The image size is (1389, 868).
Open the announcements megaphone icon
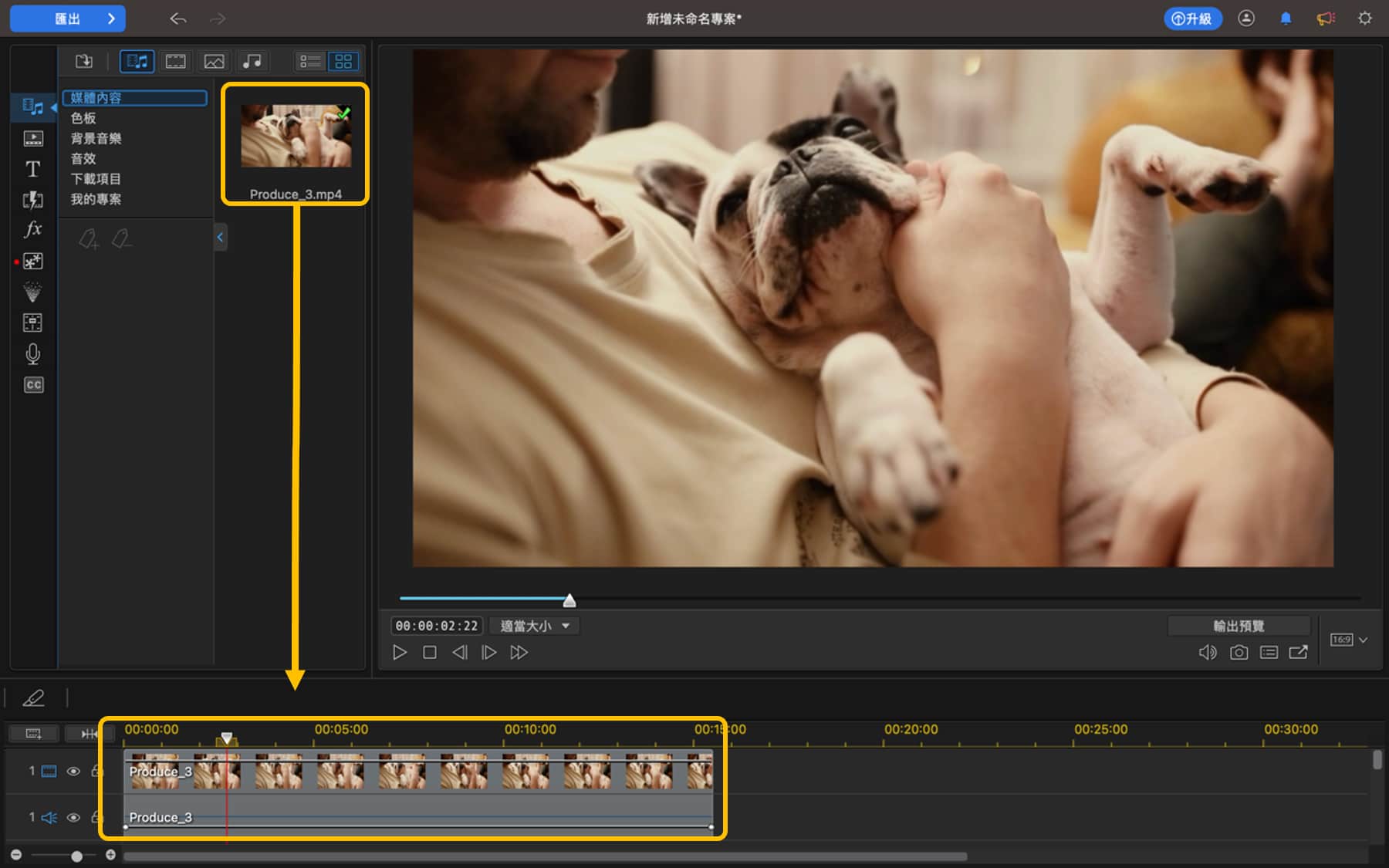click(x=1326, y=19)
